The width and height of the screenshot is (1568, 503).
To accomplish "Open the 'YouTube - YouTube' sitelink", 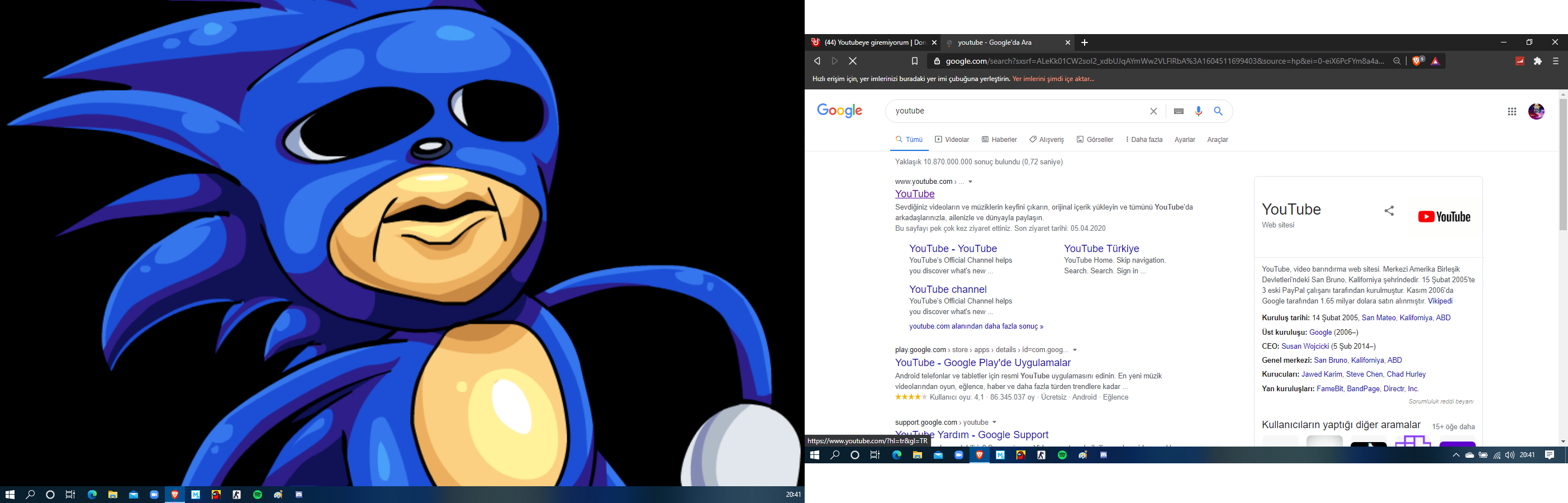I will pos(953,249).
